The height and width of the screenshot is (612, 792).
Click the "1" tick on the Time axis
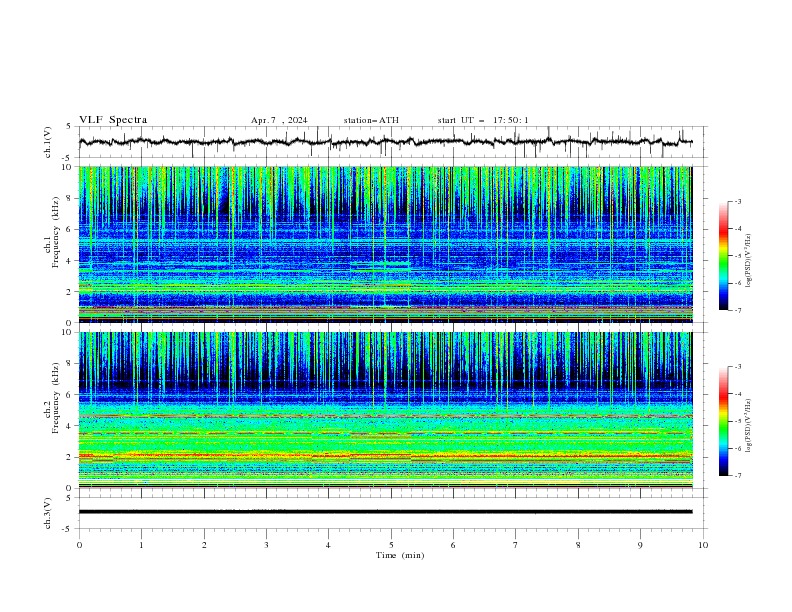pyautogui.click(x=141, y=545)
